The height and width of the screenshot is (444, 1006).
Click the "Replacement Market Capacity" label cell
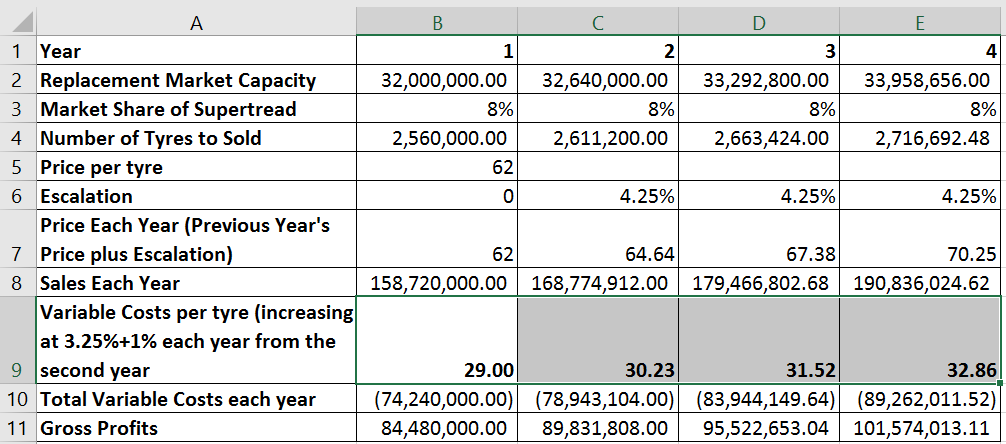tap(196, 80)
